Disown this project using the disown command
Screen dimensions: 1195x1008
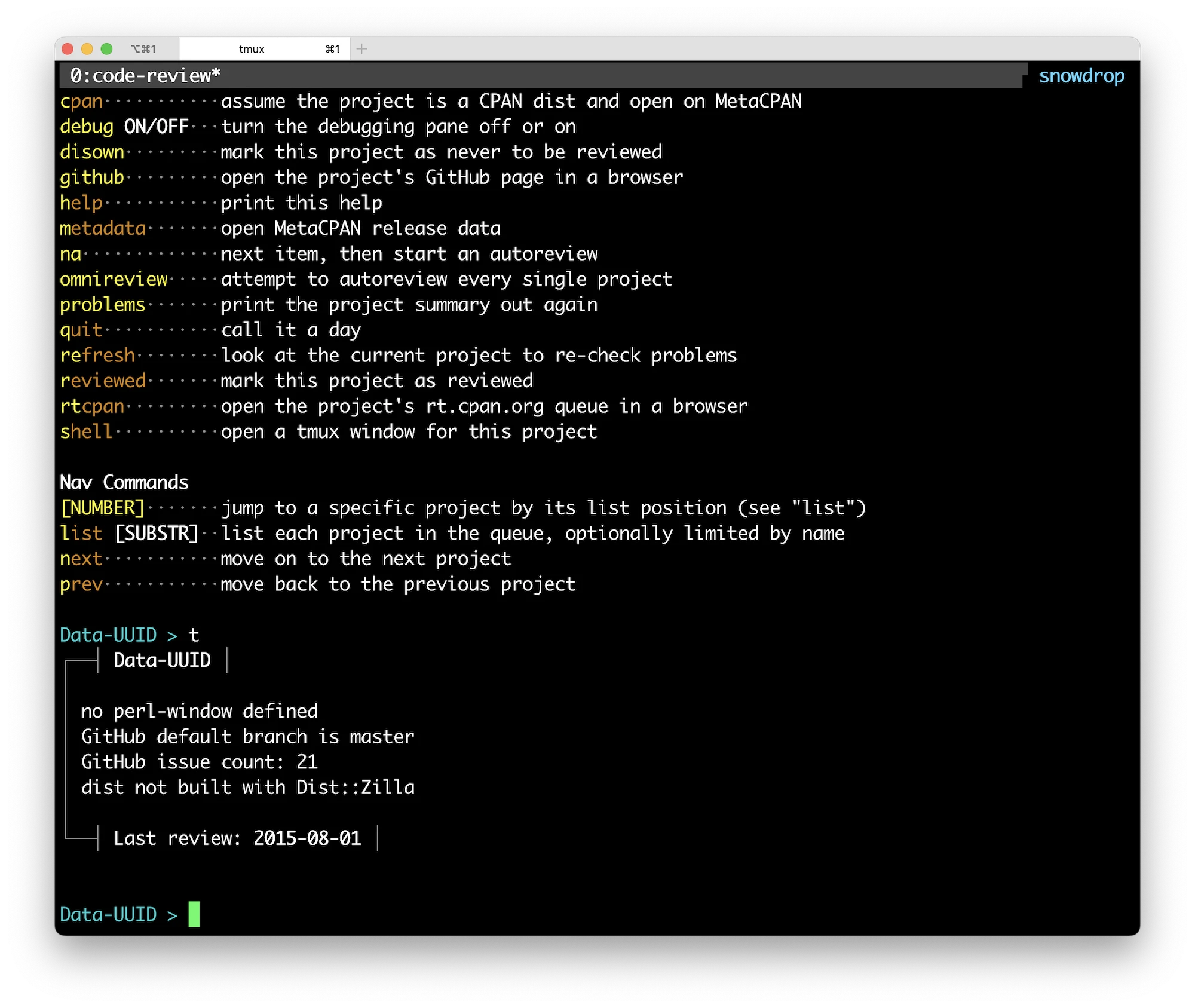[x=91, y=152]
